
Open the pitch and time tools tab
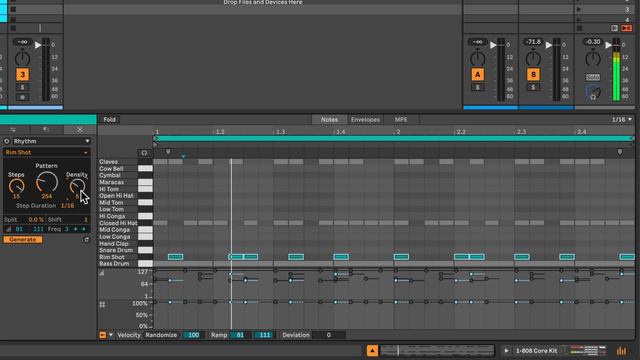46,129
